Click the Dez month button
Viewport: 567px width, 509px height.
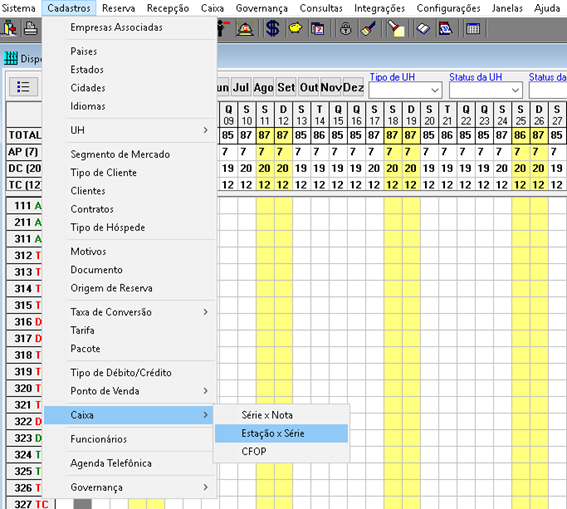click(x=353, y=87)
